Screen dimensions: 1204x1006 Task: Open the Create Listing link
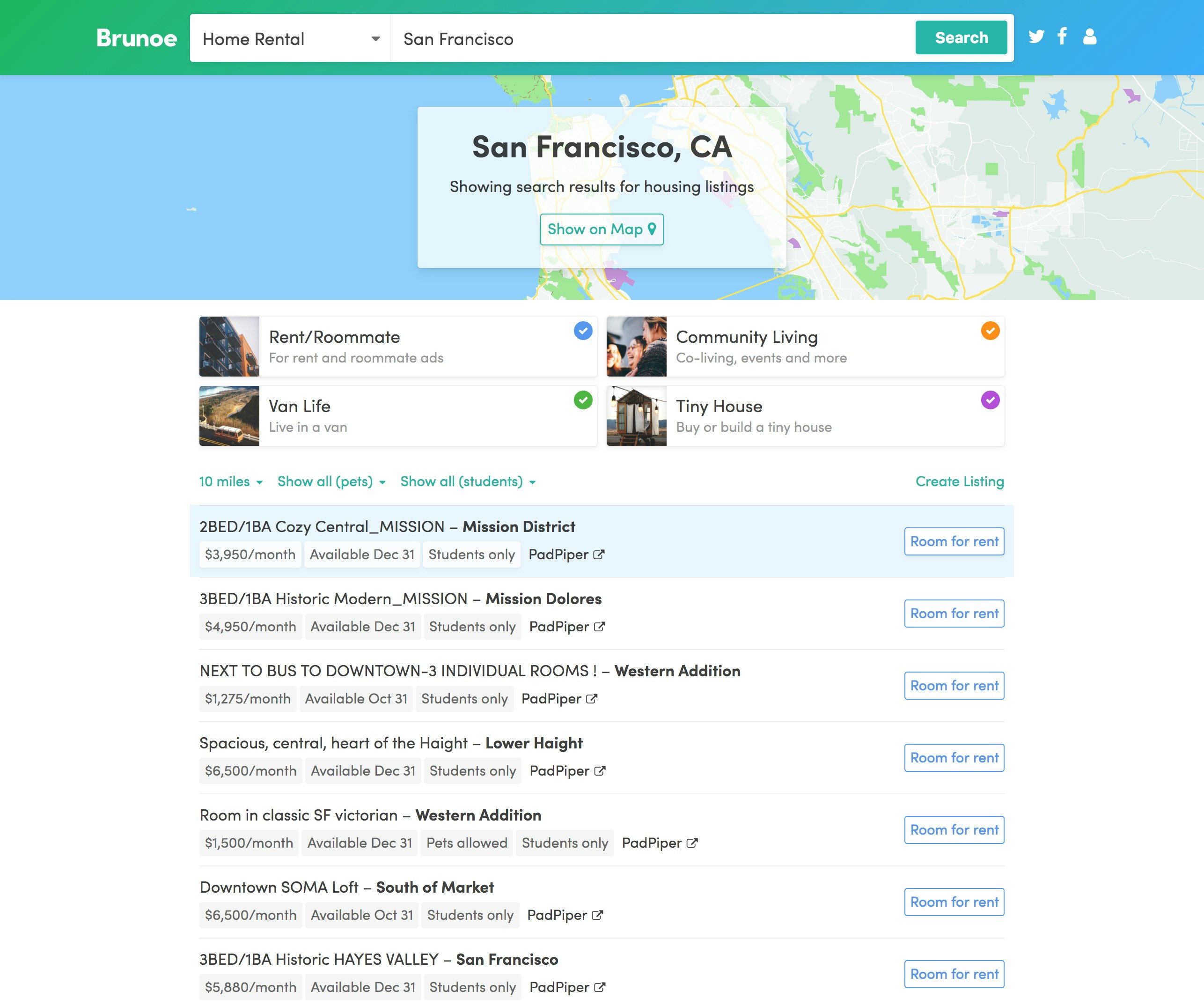959,481
